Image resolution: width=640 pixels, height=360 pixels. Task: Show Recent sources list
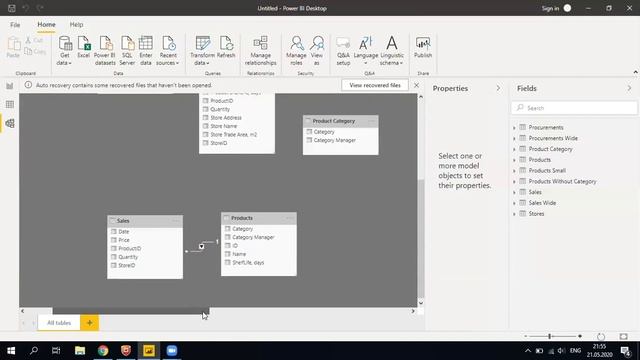168,51
